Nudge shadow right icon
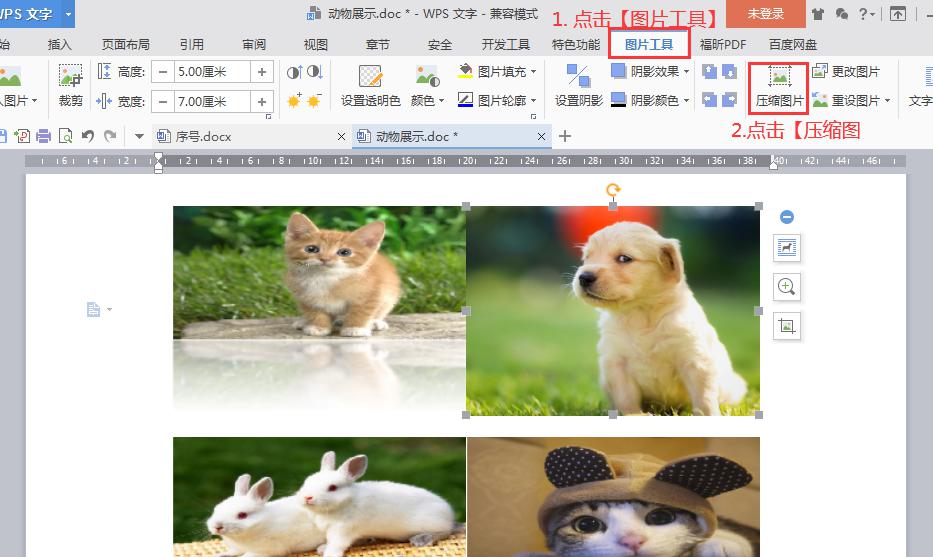The image size is (933, 557). pos(730,99)
